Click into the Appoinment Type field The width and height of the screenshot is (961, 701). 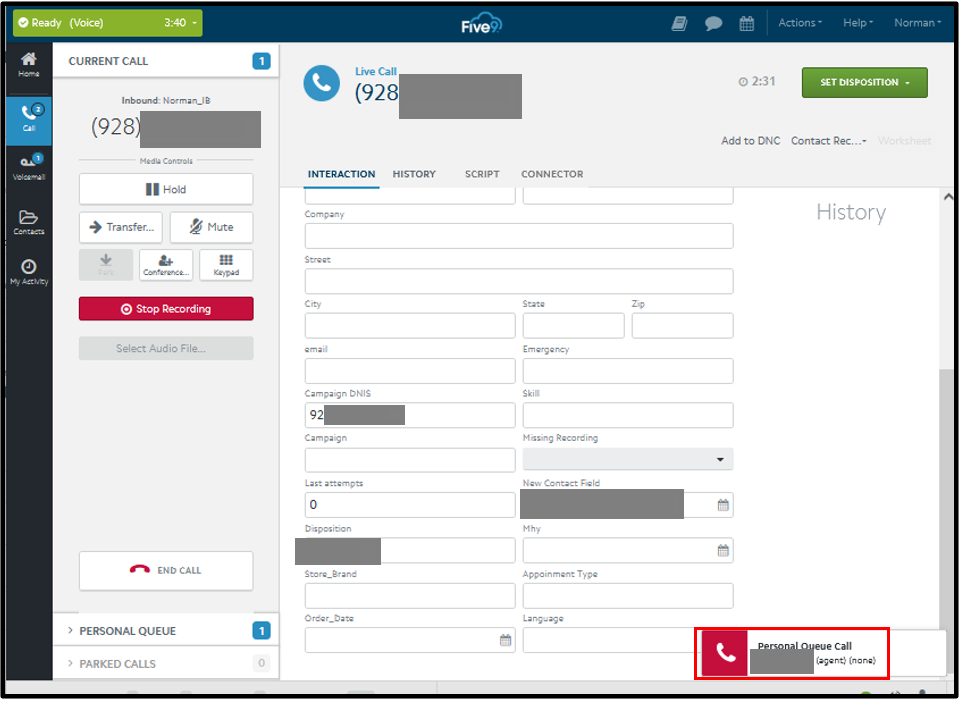628,596
